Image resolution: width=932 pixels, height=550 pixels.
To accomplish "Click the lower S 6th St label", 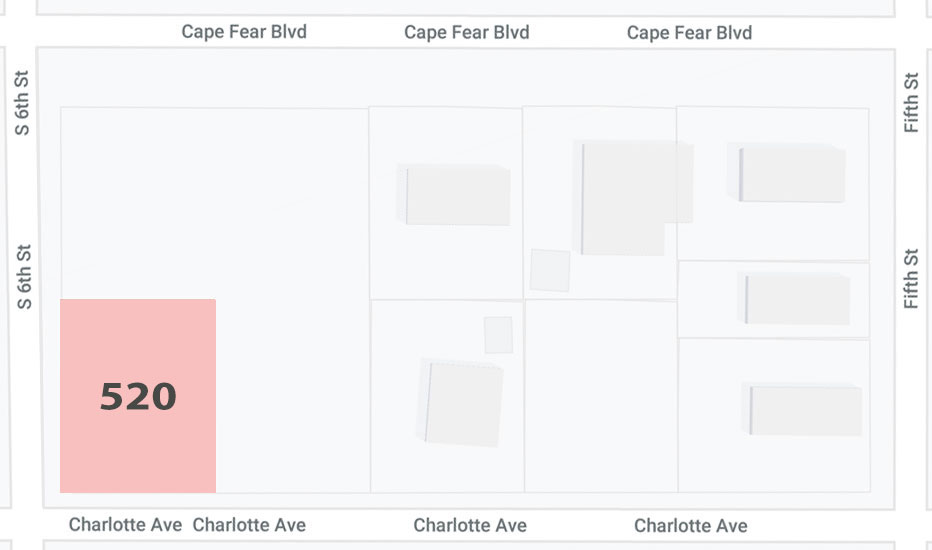I will click(24, 277).
